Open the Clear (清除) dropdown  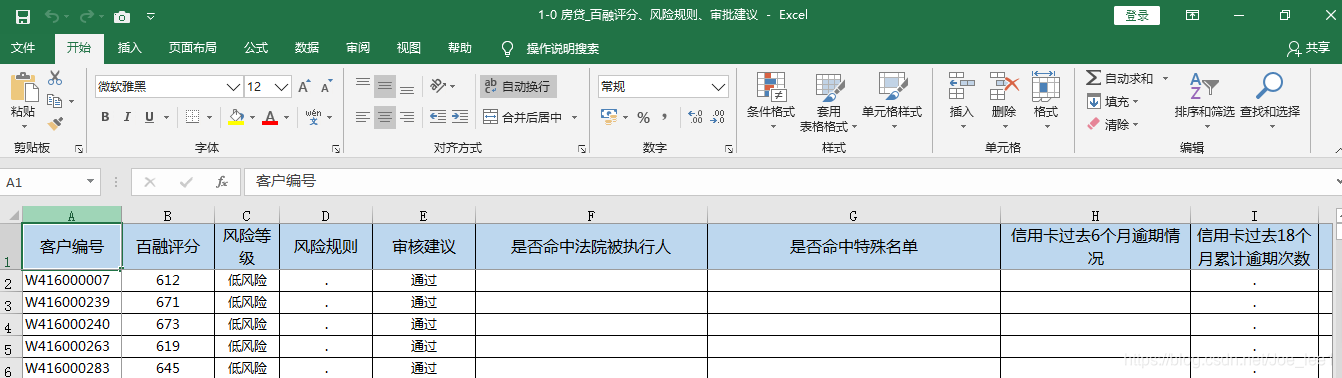pyautogui.click(x=1114, y=124)
